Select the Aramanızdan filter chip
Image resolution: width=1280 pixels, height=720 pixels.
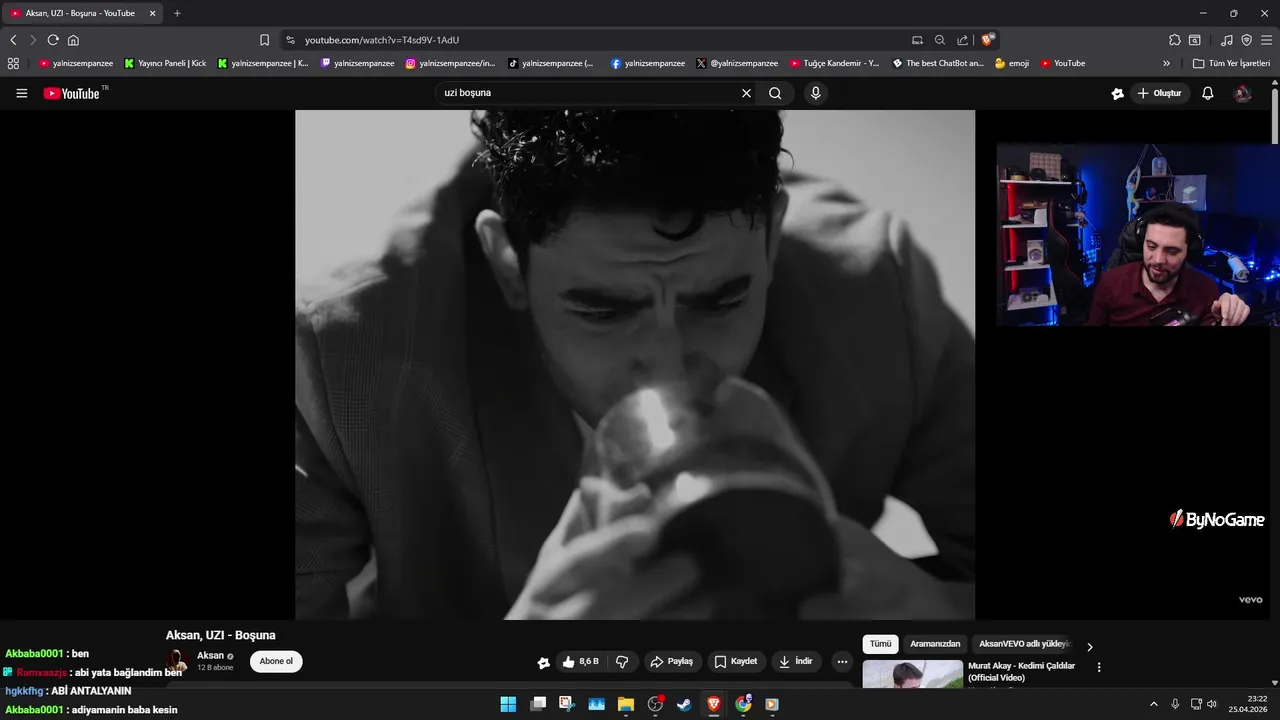pos(935,644)
